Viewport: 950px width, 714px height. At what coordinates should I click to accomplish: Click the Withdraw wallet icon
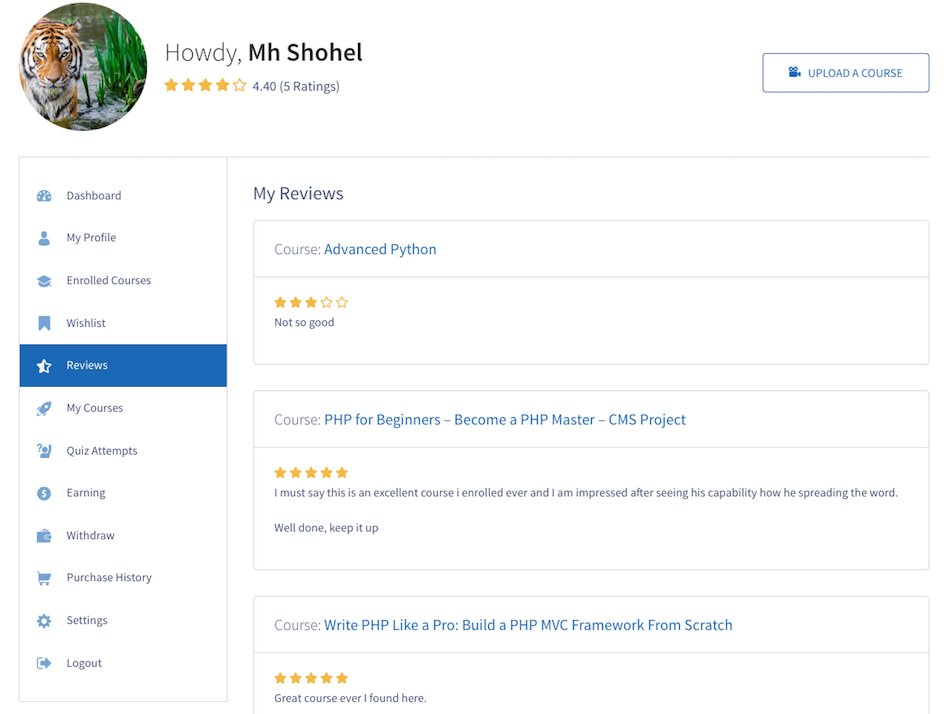(44, 536)
